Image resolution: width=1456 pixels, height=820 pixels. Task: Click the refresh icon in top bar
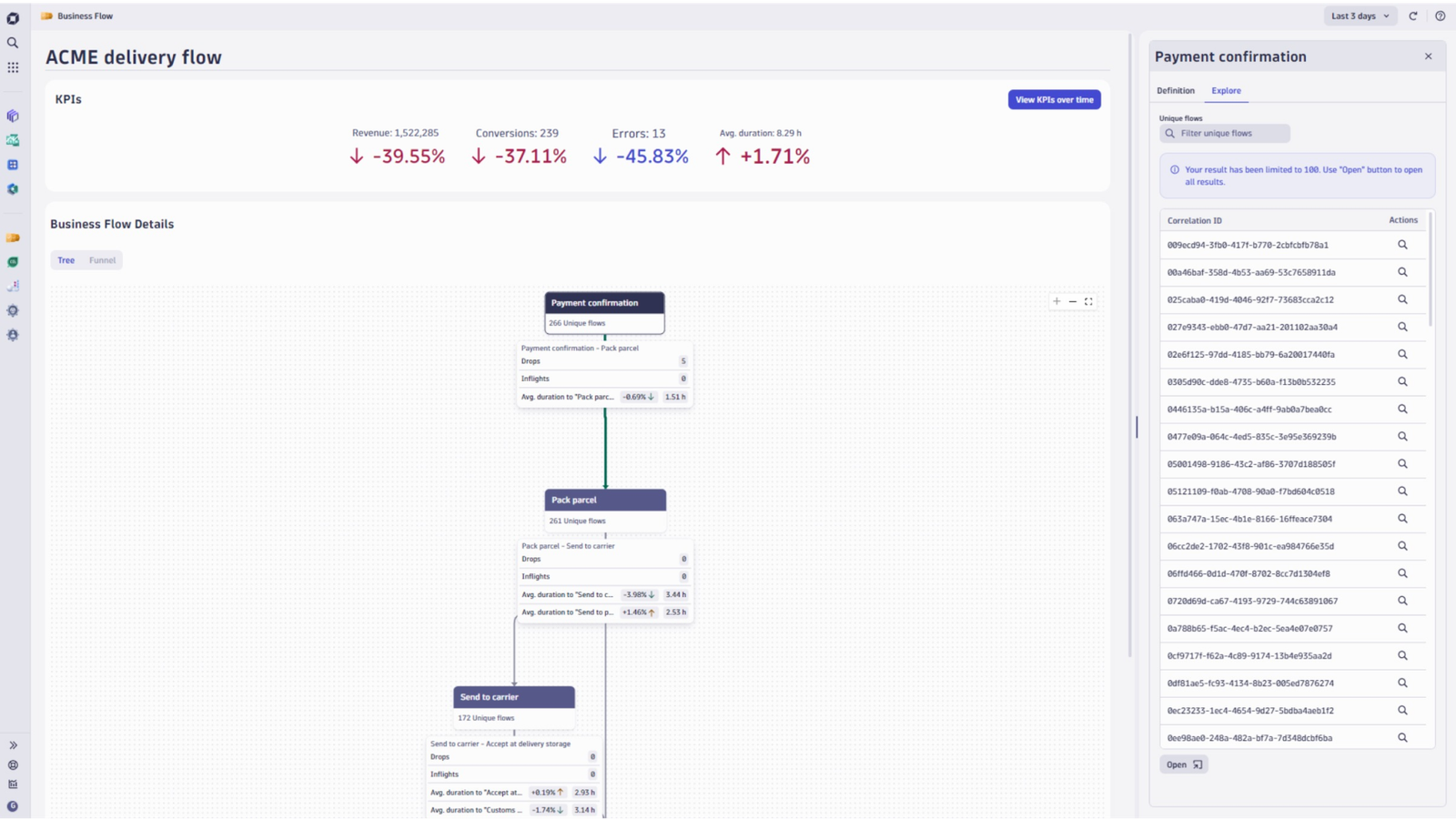pyautogui.click(x=1413, y=15)
